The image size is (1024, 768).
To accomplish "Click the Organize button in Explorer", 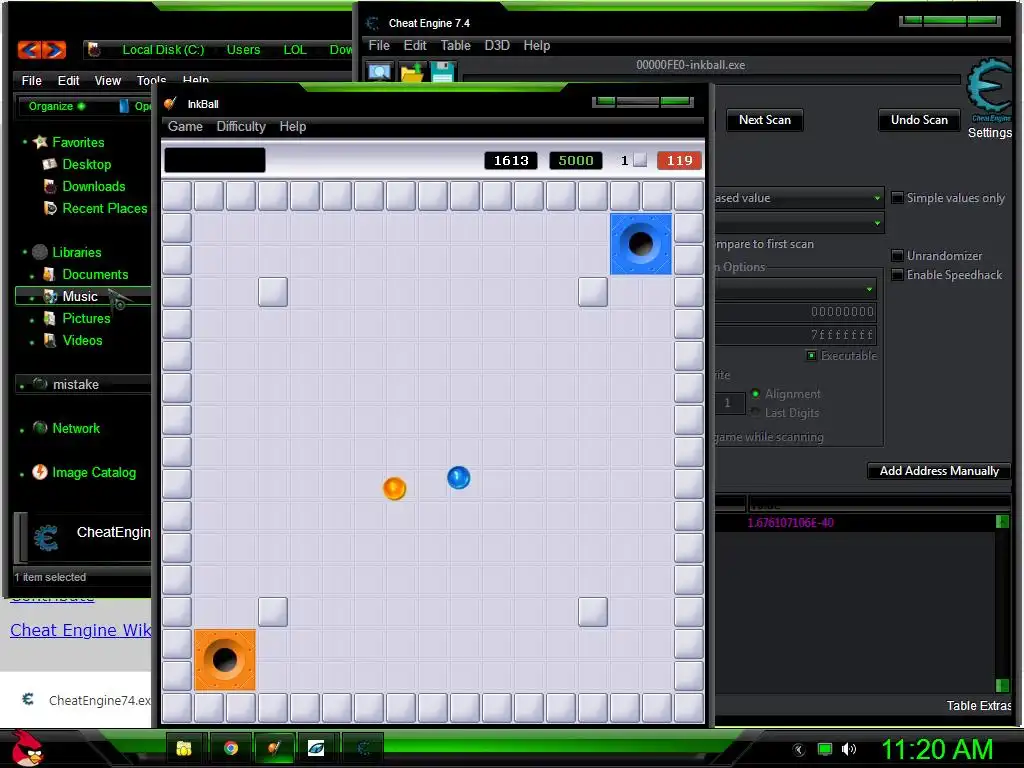I will (x=56, y=106).
